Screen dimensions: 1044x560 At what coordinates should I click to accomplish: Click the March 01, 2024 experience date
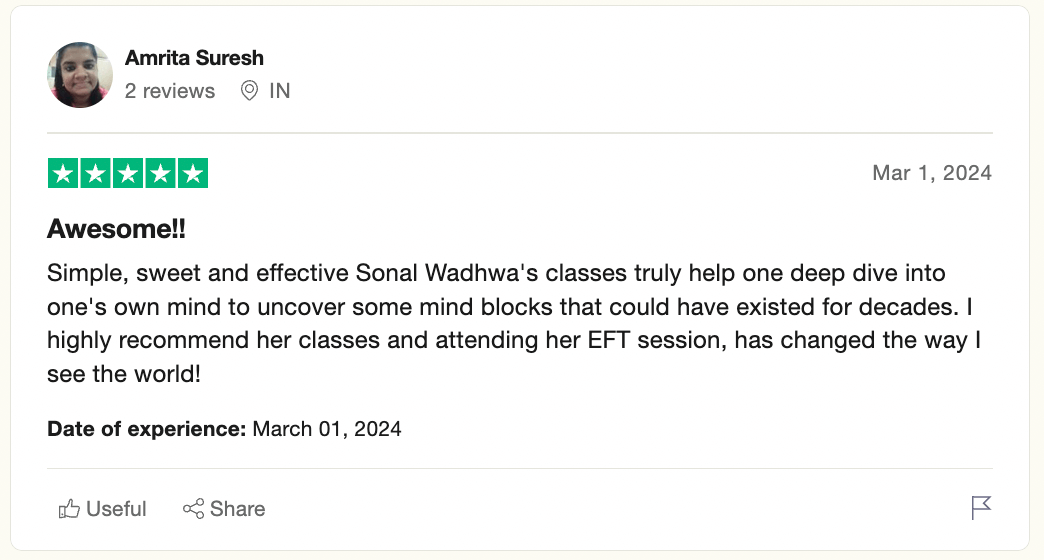click(x=327, y=429)
